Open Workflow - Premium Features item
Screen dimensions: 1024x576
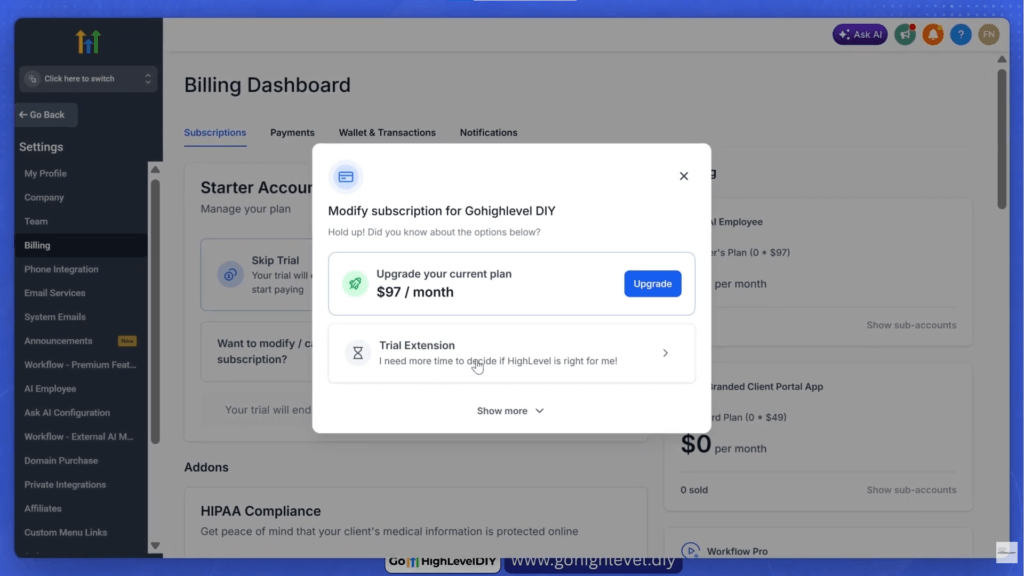[80, 364]
